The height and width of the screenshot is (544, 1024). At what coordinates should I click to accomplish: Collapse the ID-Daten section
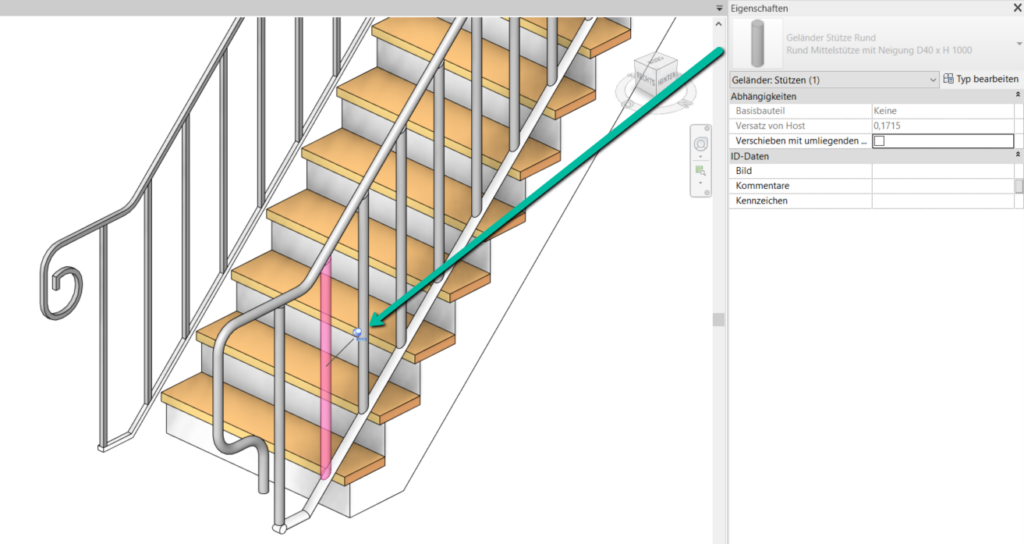pyautogui.click(x=1018, y=156)
